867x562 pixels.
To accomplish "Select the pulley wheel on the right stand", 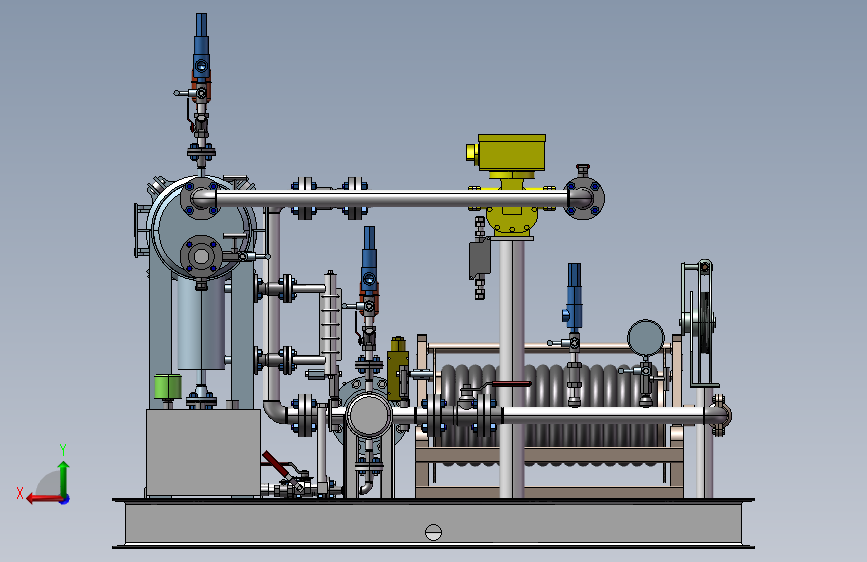I will tap(704, 321).
